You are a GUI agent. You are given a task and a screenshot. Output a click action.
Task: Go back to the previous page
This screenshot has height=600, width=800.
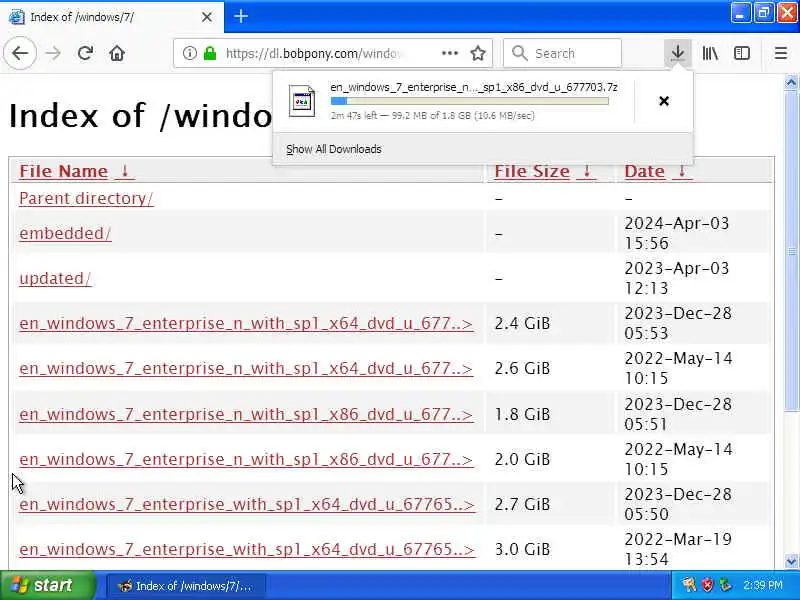click(20, 53)
